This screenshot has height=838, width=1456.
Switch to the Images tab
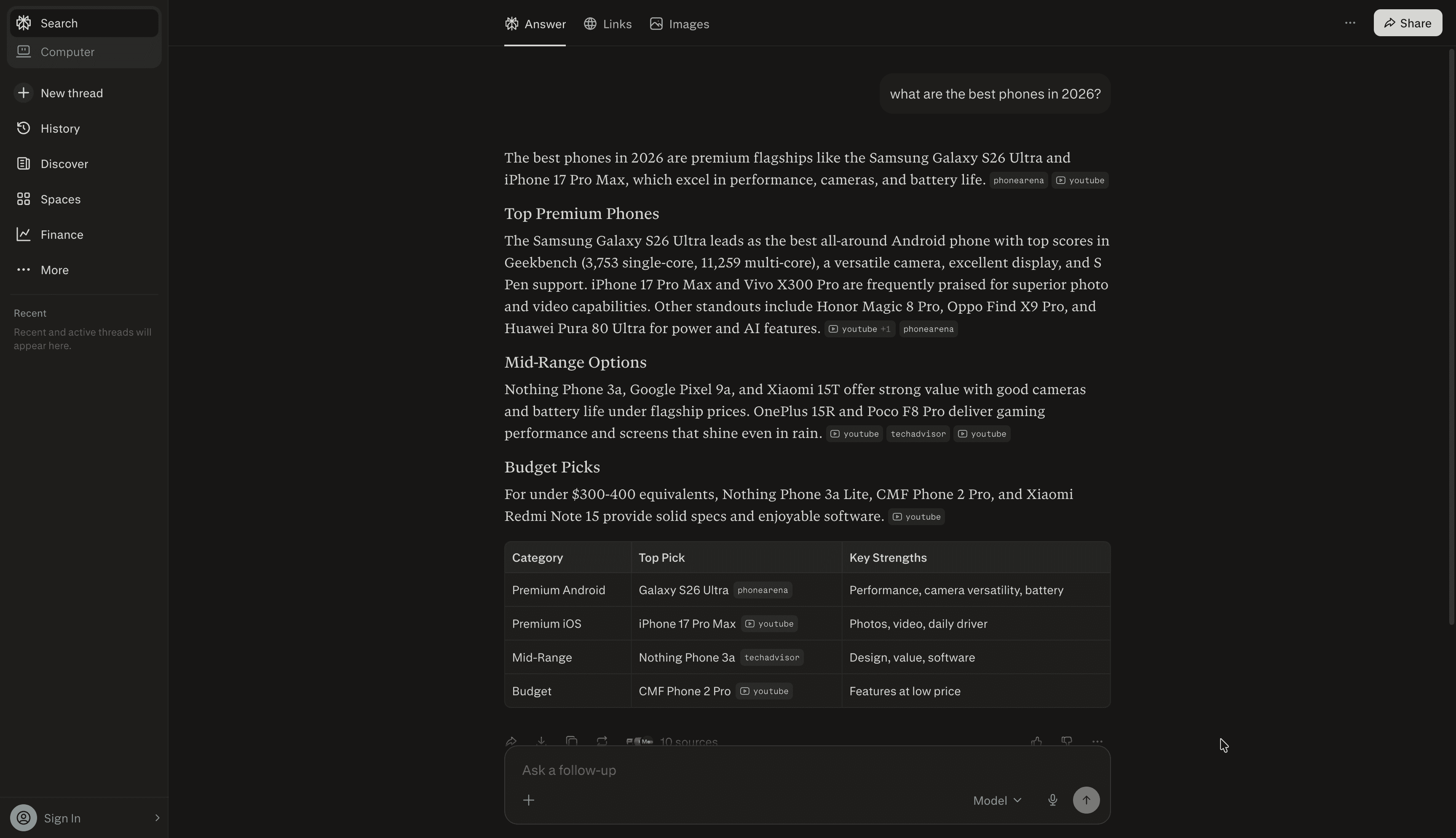click(680, 24)
